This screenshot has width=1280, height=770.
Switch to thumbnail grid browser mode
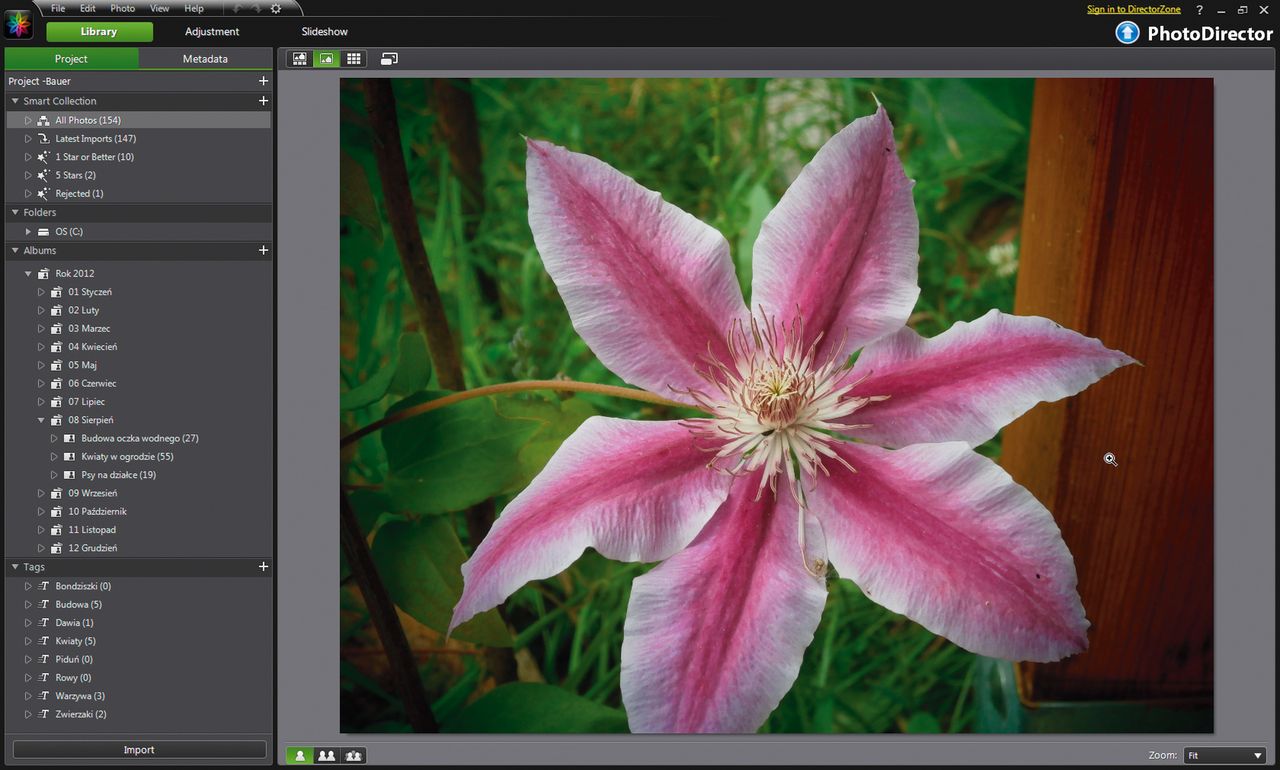tap(353, 59)
